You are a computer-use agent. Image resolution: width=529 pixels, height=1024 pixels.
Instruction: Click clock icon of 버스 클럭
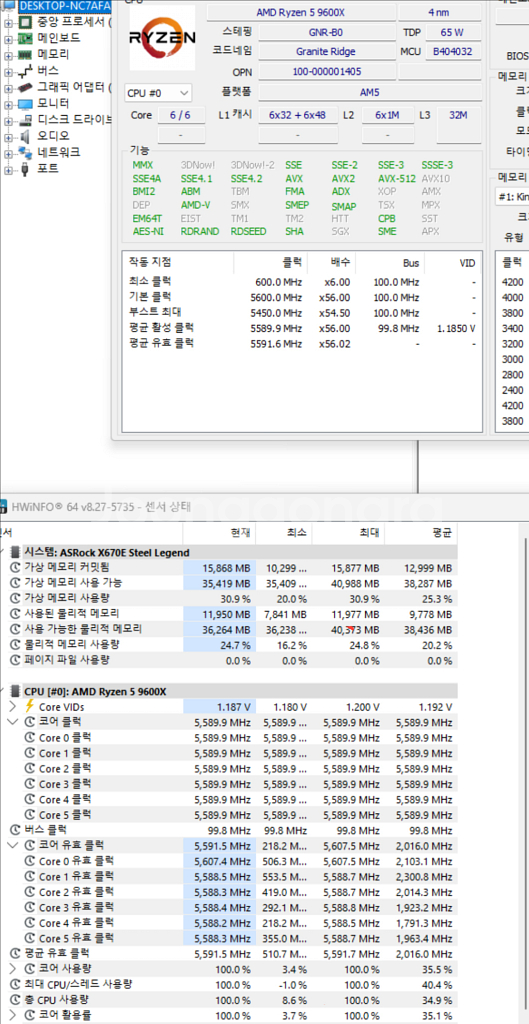coord(15,830)
